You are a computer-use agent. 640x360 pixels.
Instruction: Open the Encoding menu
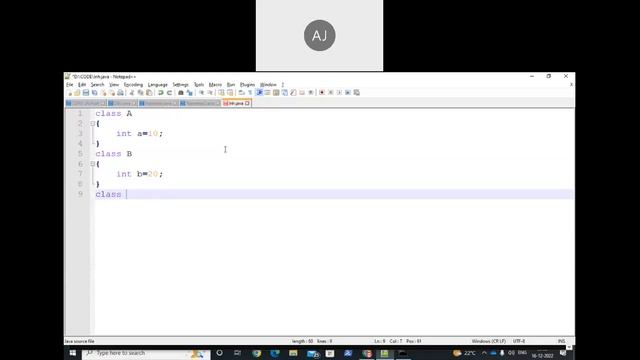133,84
